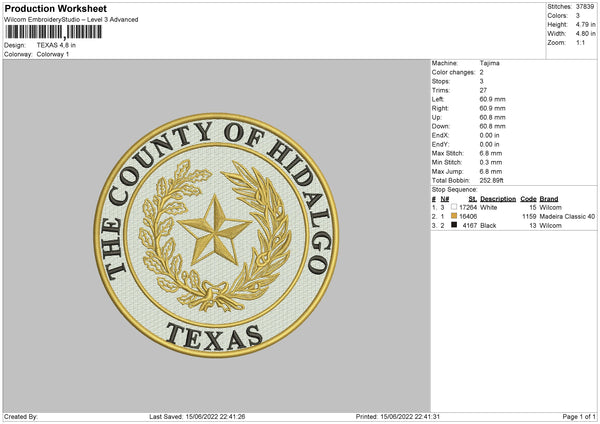Click the Left value 60.9 mm

pos(492,99)
